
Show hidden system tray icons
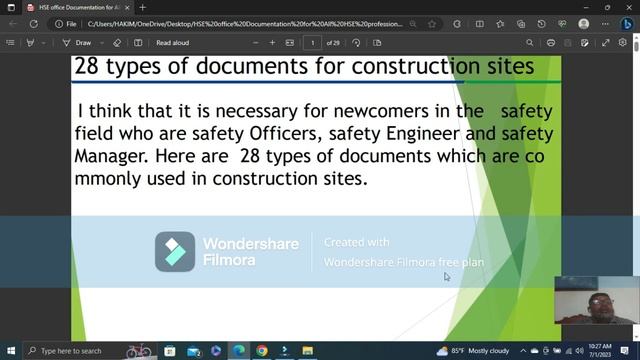[x=523, y=351]
